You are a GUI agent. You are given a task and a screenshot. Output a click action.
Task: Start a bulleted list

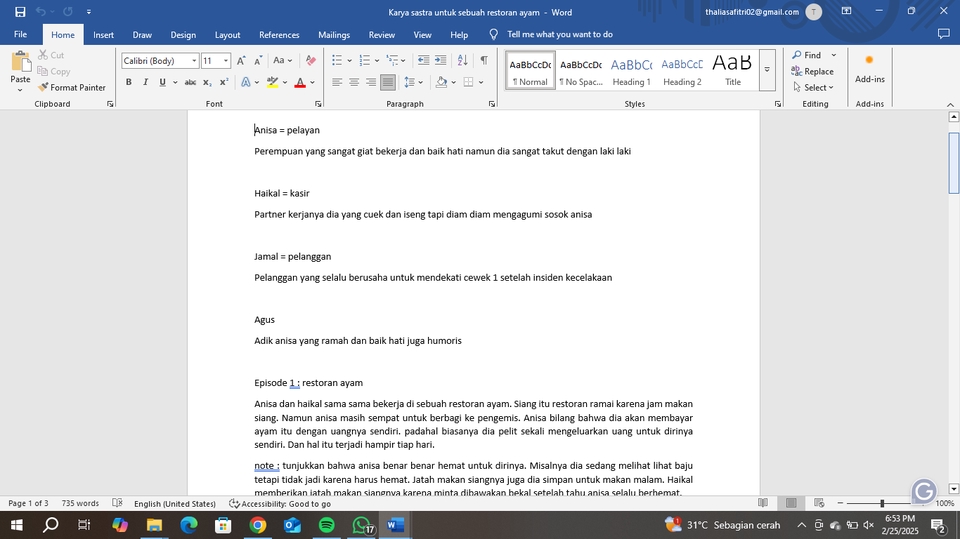pyautogui.click(x=337, y=61)
